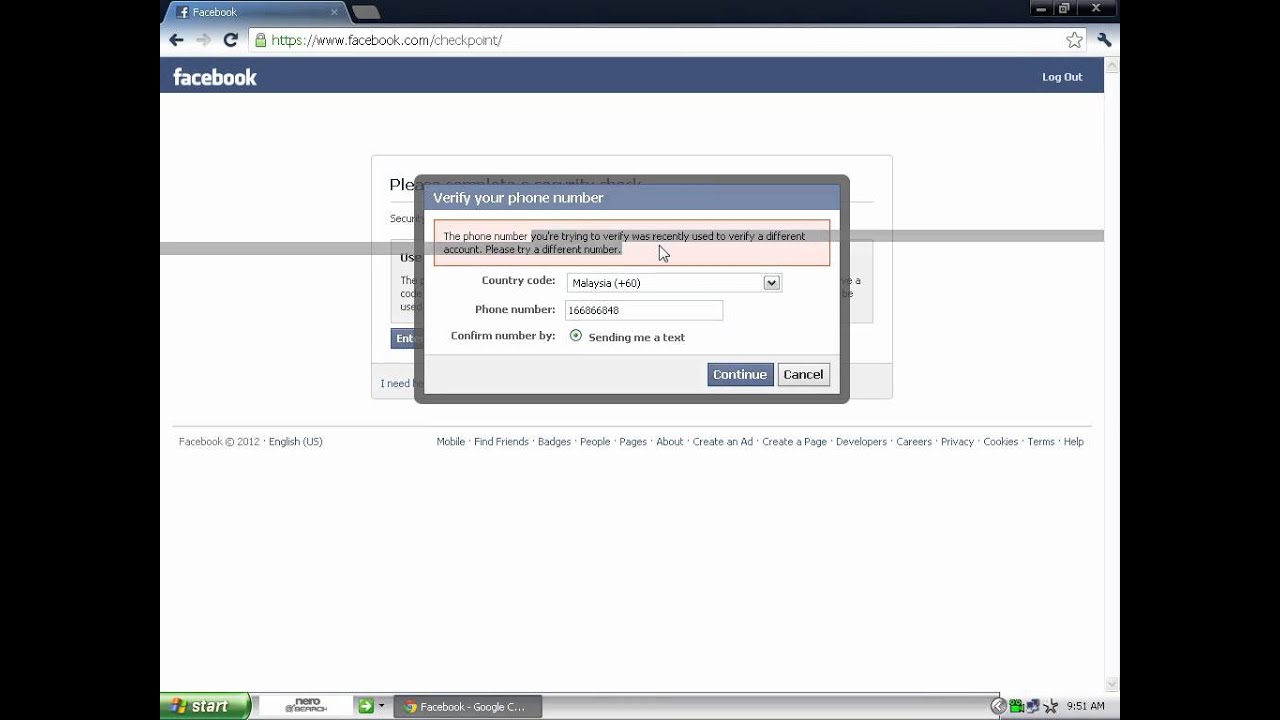
Task: Click the Phone number input field
Action: coord(644,310)
